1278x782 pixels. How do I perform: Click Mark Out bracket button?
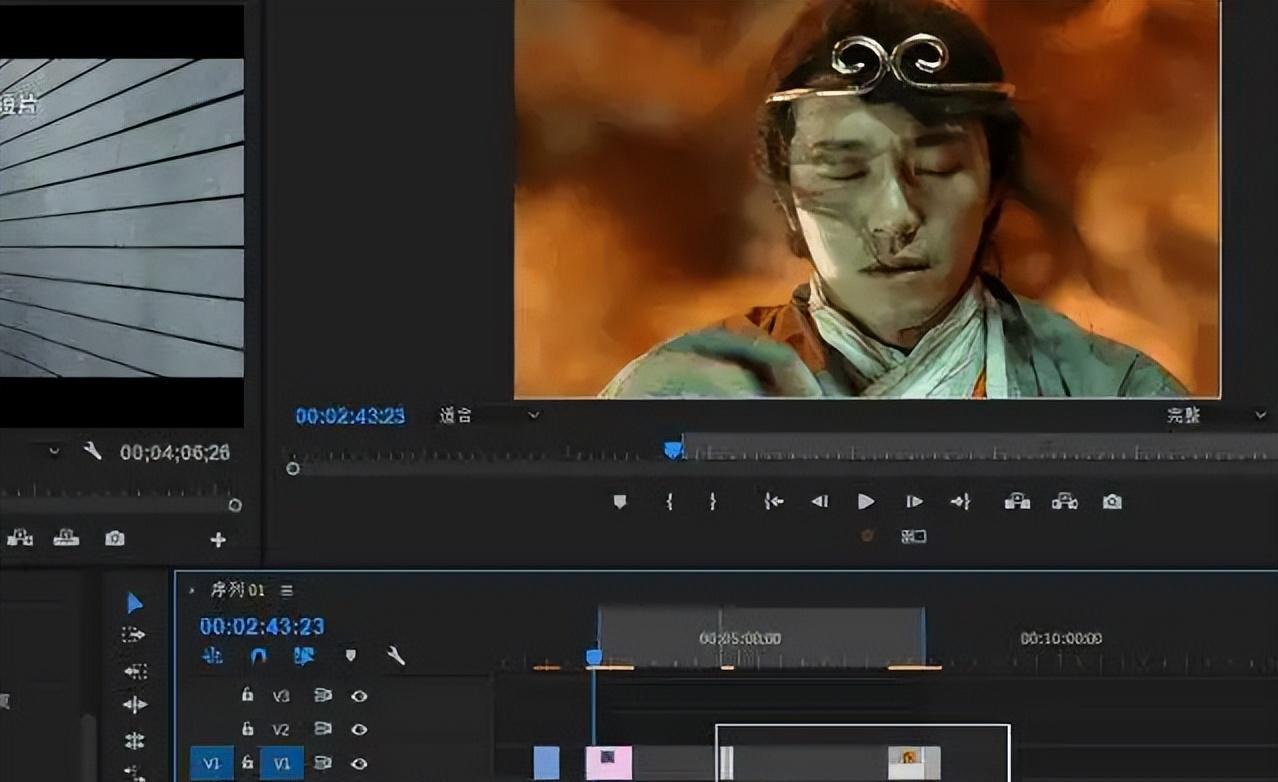coord(712,502)
